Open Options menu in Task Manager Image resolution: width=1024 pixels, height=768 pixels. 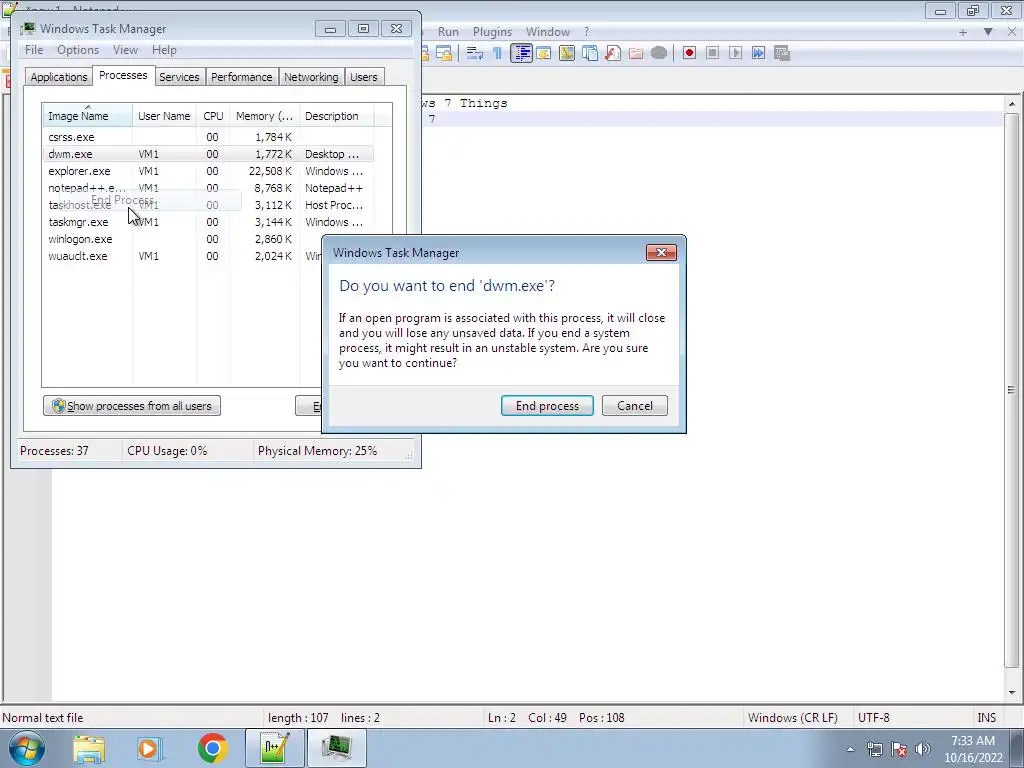coord(78,50)
